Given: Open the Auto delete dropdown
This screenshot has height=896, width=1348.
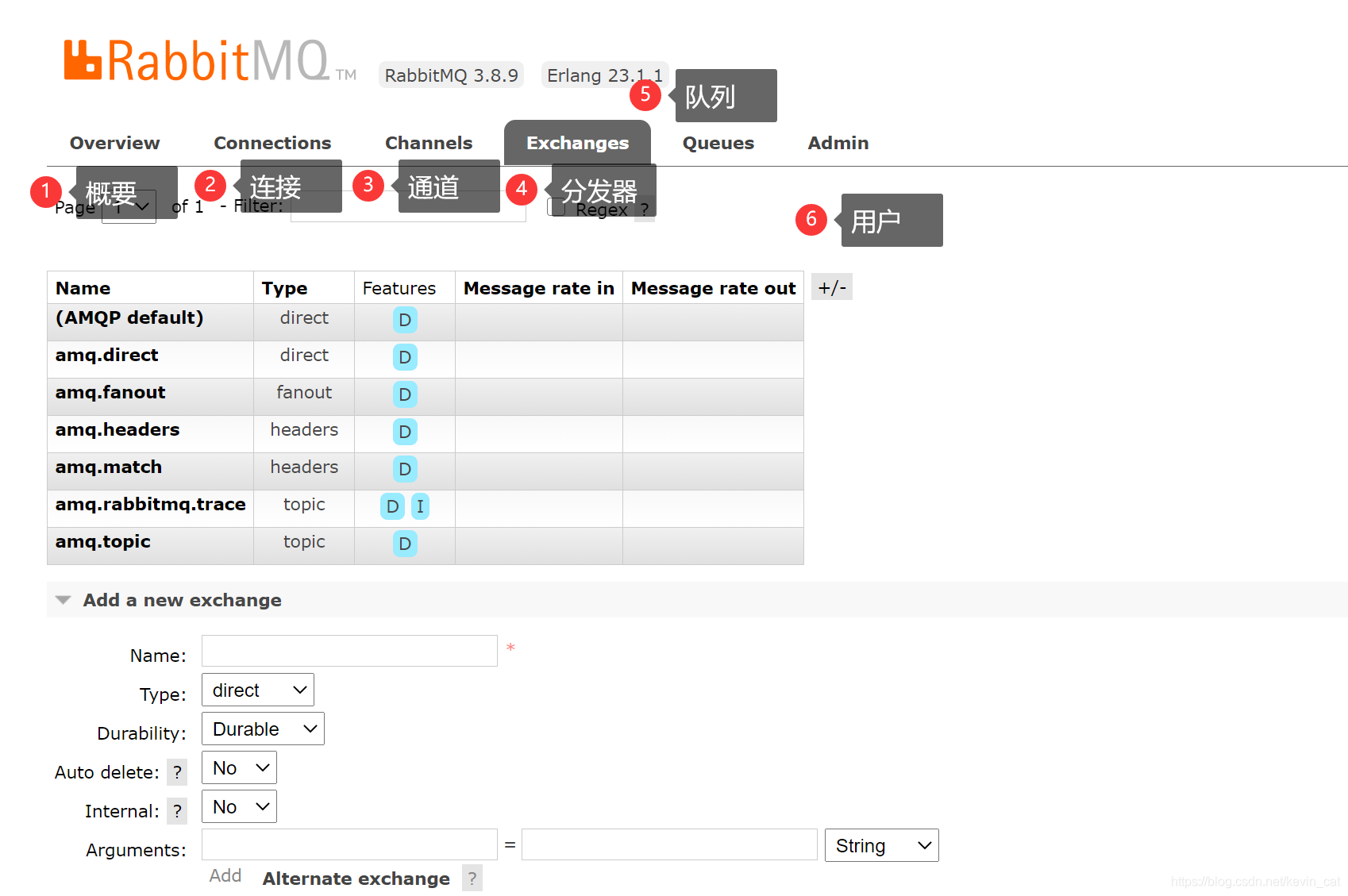Looking at the screenshot, I should click(239, 767).
